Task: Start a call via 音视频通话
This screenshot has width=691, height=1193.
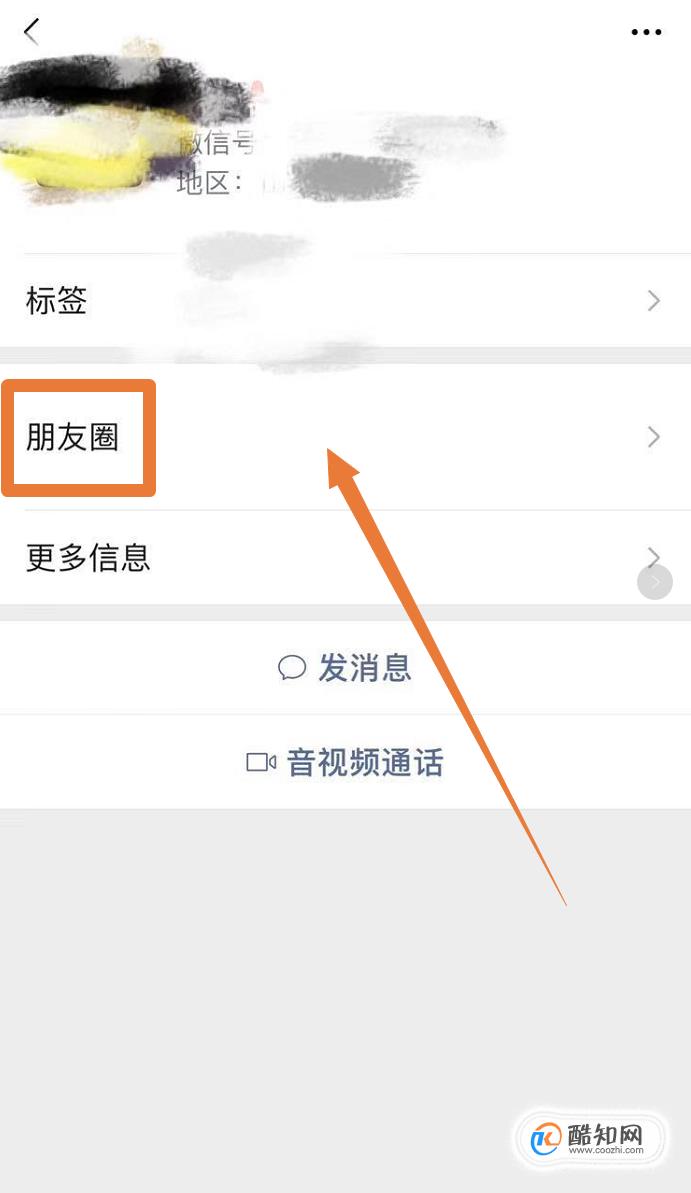Action: (x=346, y=762)
